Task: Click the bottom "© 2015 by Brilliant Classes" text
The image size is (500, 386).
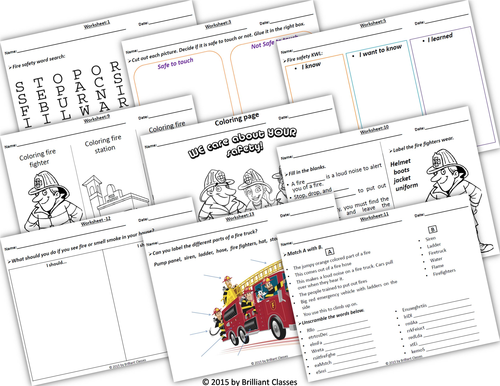Action: click(250, 382)
